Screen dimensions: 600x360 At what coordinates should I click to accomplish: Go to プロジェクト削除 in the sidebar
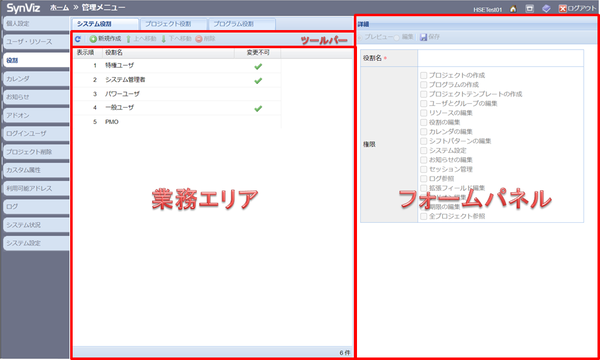coord(36,152)
